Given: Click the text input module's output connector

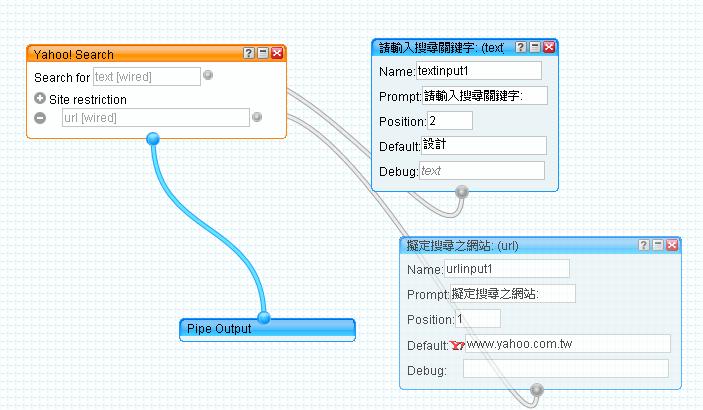Looking at the screenshot, I should click(x=461, y=190).
